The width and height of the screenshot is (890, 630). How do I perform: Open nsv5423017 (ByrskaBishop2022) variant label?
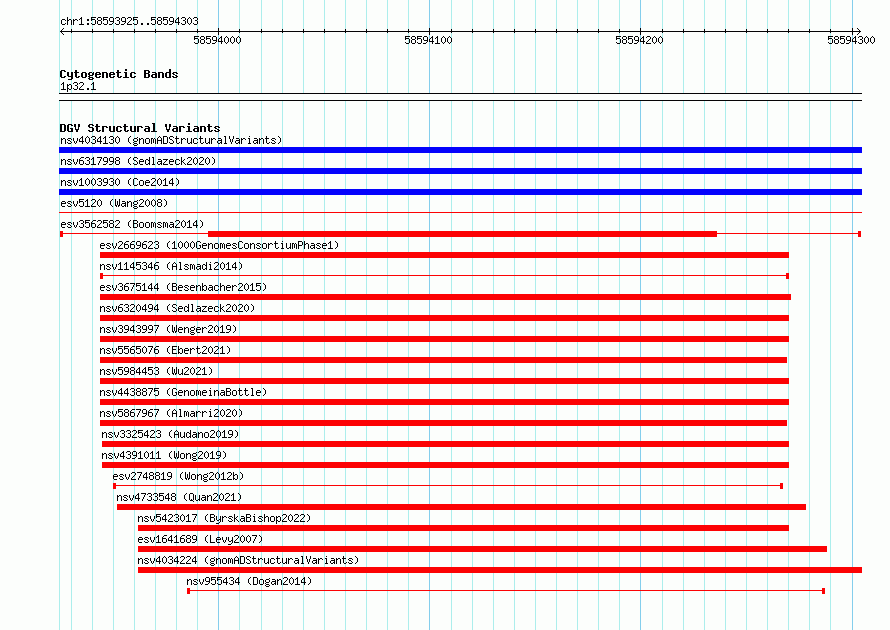coord(224,518)
